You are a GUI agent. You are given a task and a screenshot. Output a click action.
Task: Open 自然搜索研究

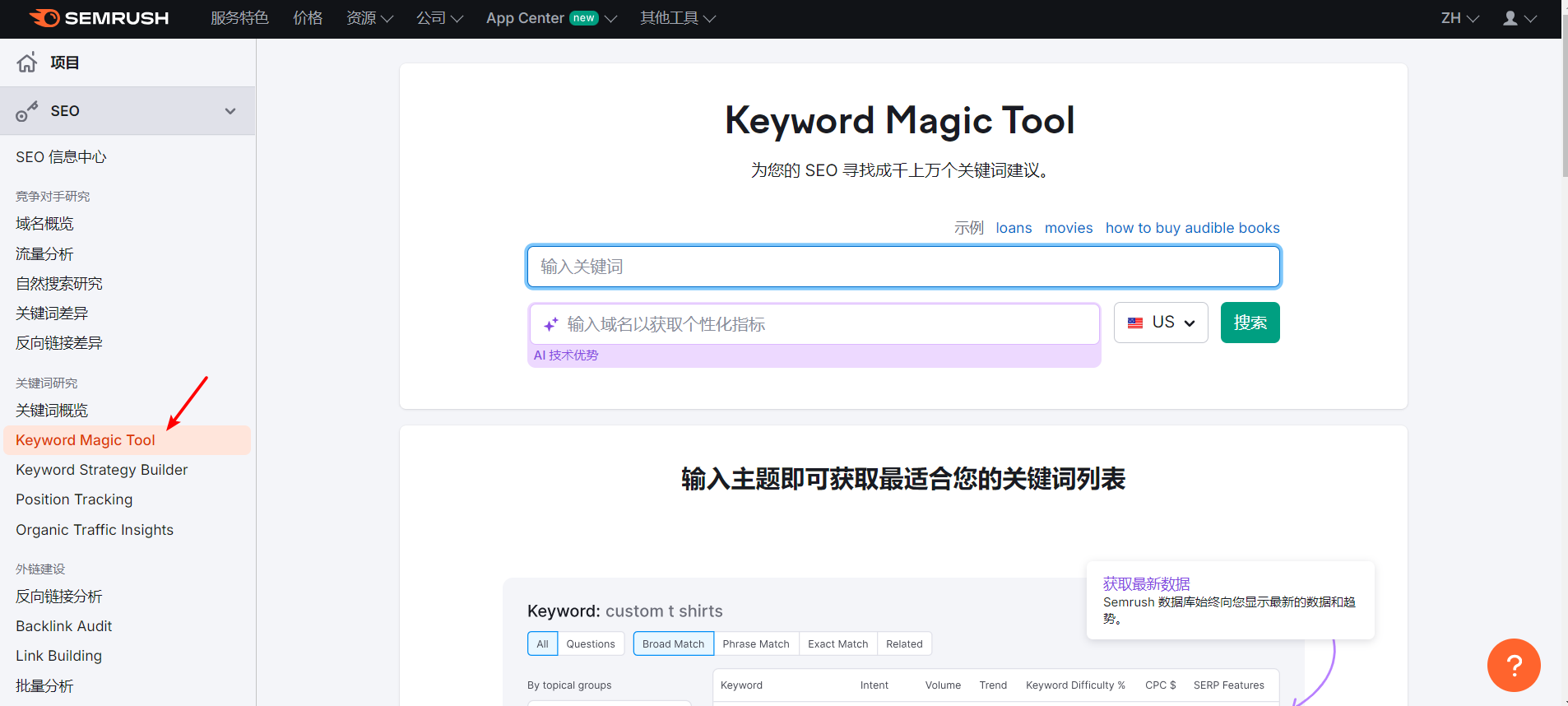pyautogui.click(x=59, y=284)
